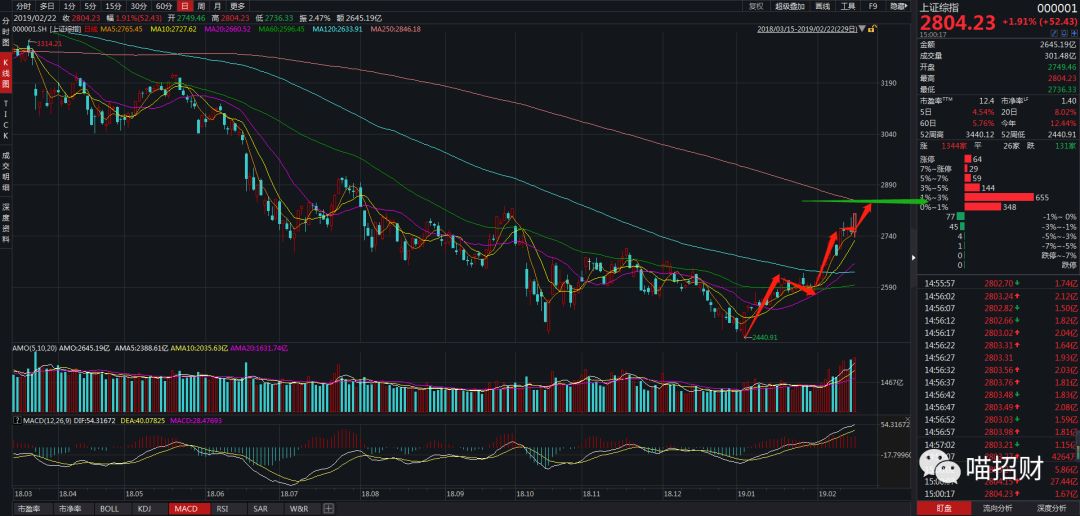The height and width of the screenshot is (516, 1080).
Task: Expand the date range dropdown triangle
Action: click(x=863, y=30)
